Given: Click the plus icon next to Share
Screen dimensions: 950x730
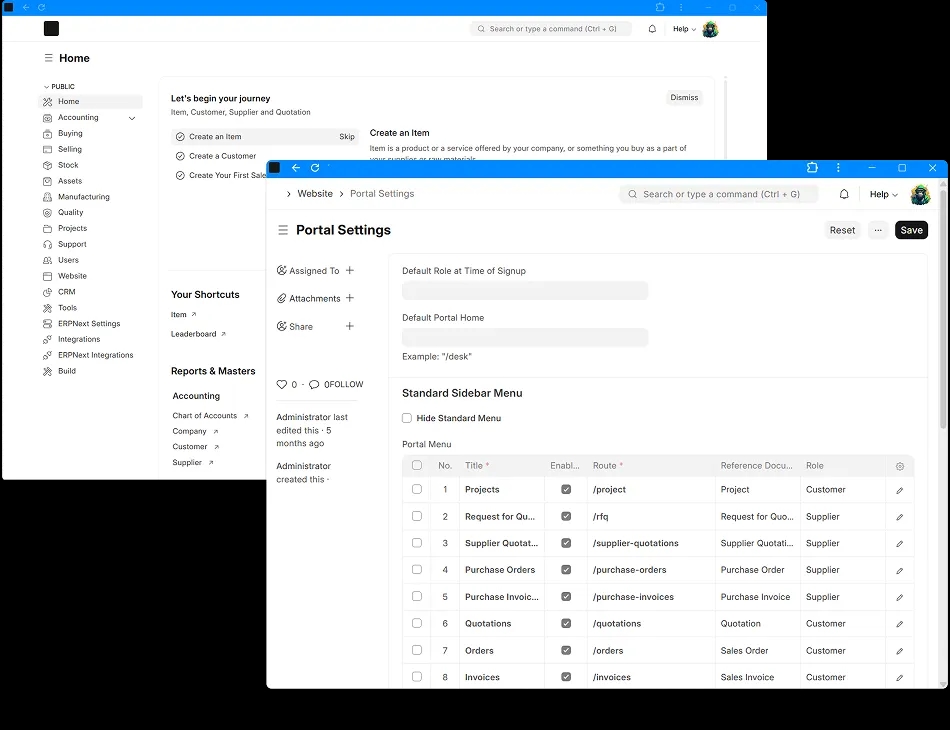Looking at the screenshot, I should tap(350, 326).
